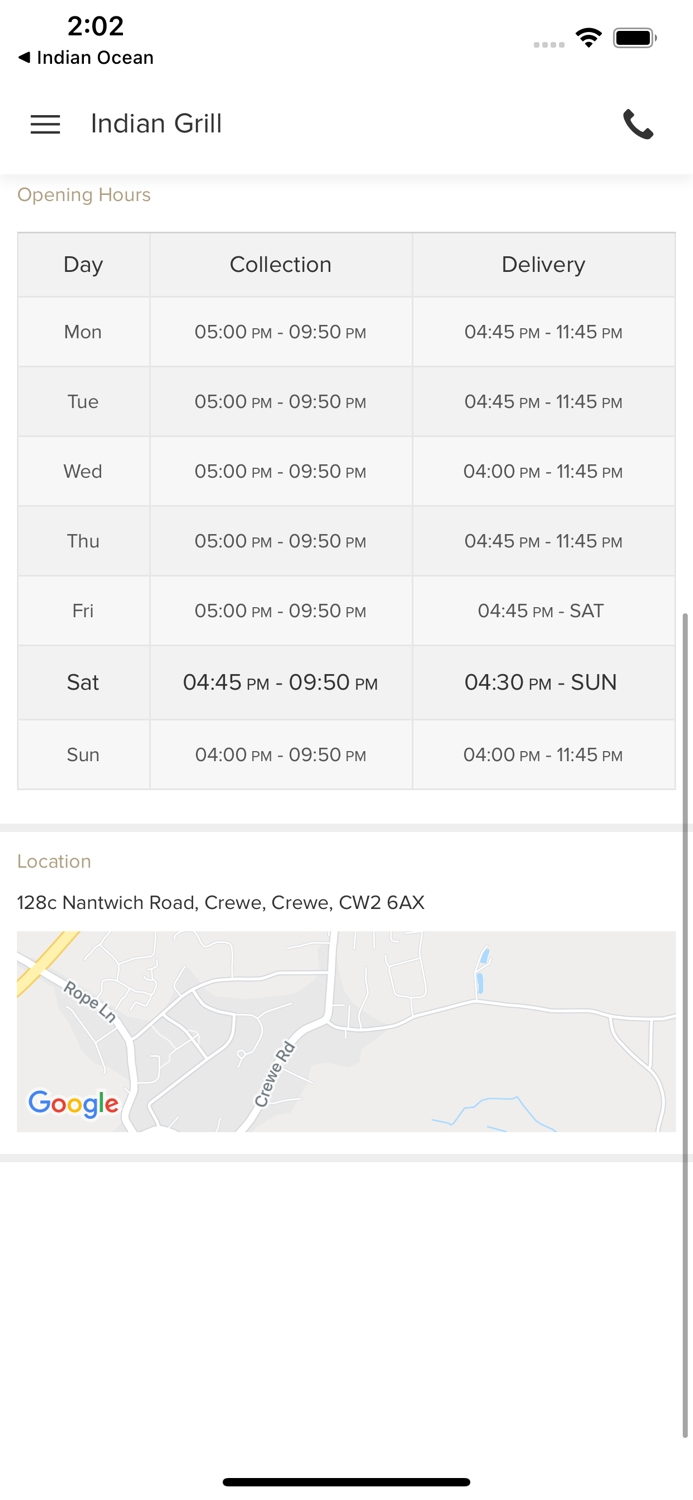
Task: Tap the Wi-Fi status icon
Action: pos(589,38)
